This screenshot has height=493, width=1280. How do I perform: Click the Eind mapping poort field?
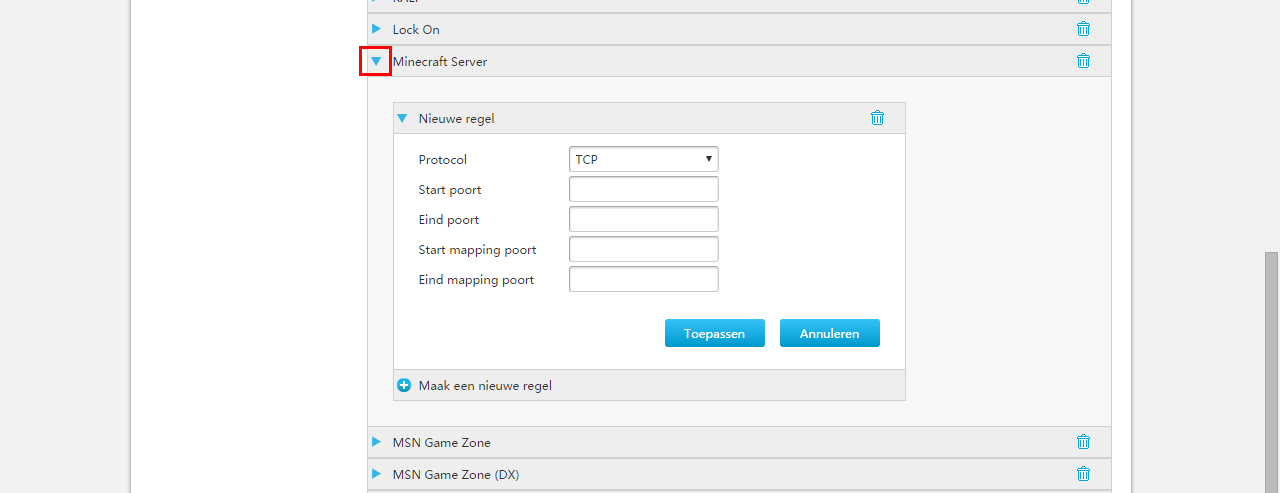coord(643,279)
